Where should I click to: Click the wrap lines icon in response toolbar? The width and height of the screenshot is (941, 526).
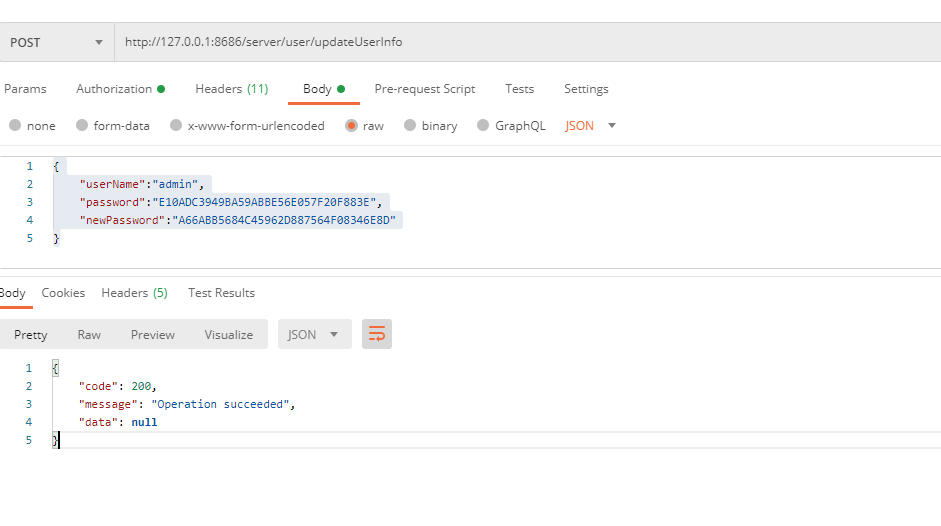tap(377, 334)
